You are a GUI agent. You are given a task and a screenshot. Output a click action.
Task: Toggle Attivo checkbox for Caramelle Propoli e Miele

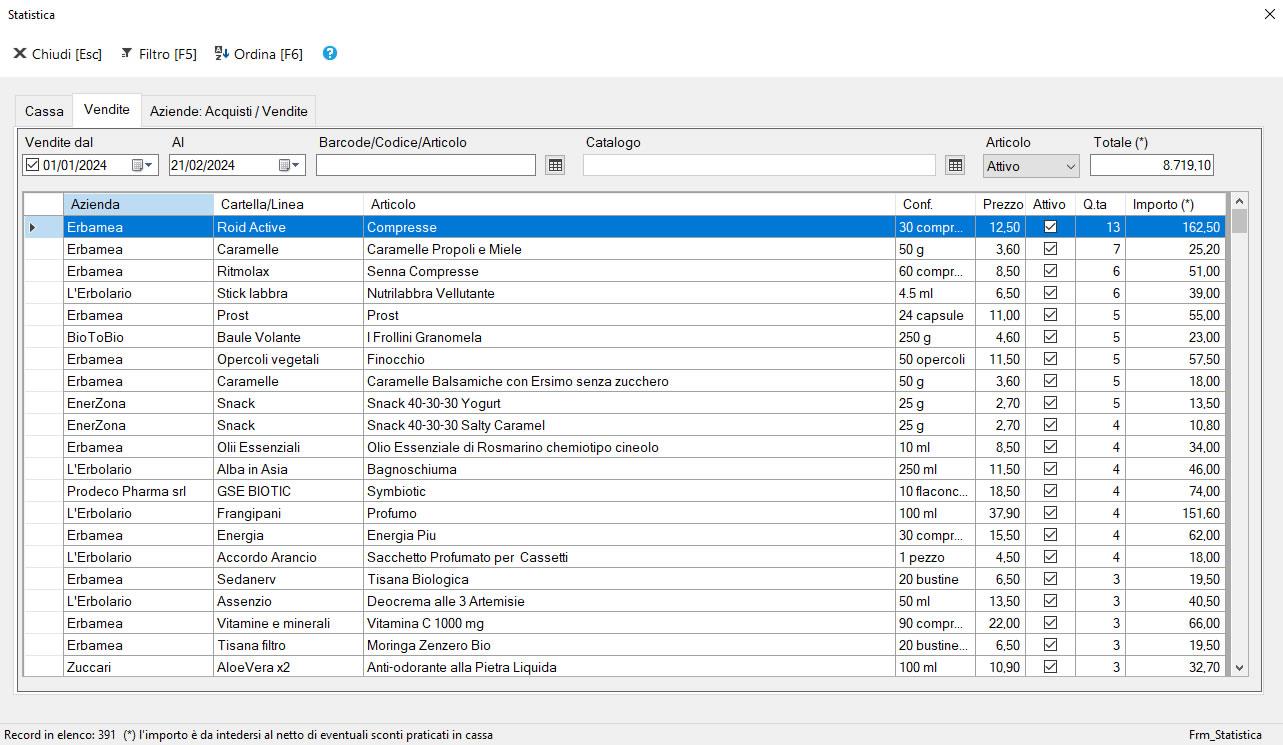(x=1050, y=249)
